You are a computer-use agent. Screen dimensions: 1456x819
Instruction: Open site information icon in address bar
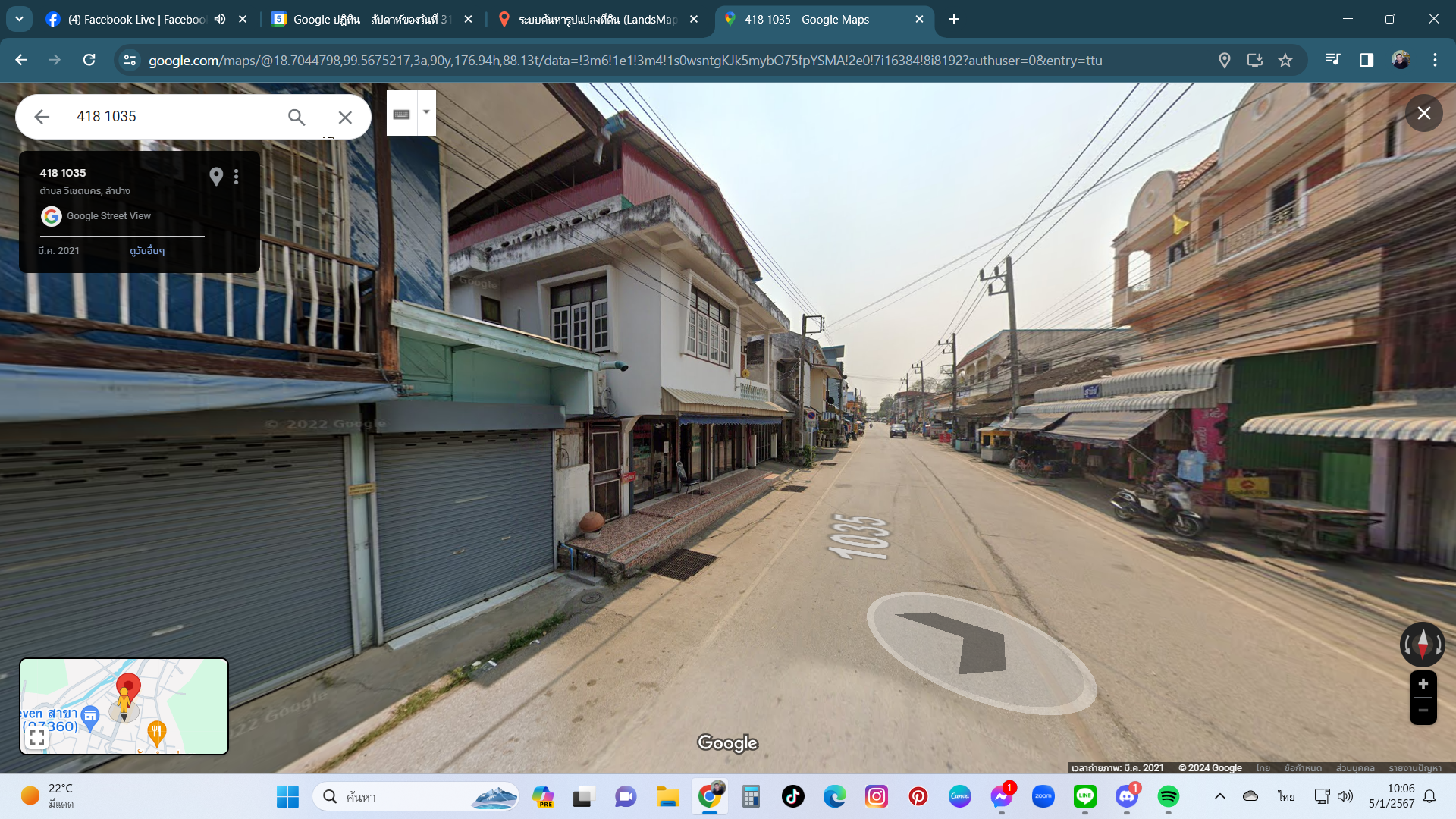(x=130, y=60)
